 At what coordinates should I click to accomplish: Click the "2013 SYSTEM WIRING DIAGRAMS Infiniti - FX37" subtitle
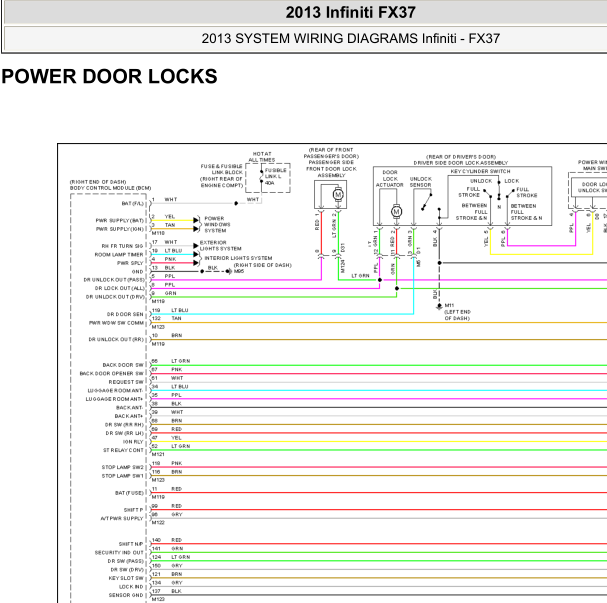pyautogui.click(x=350, y=38)
